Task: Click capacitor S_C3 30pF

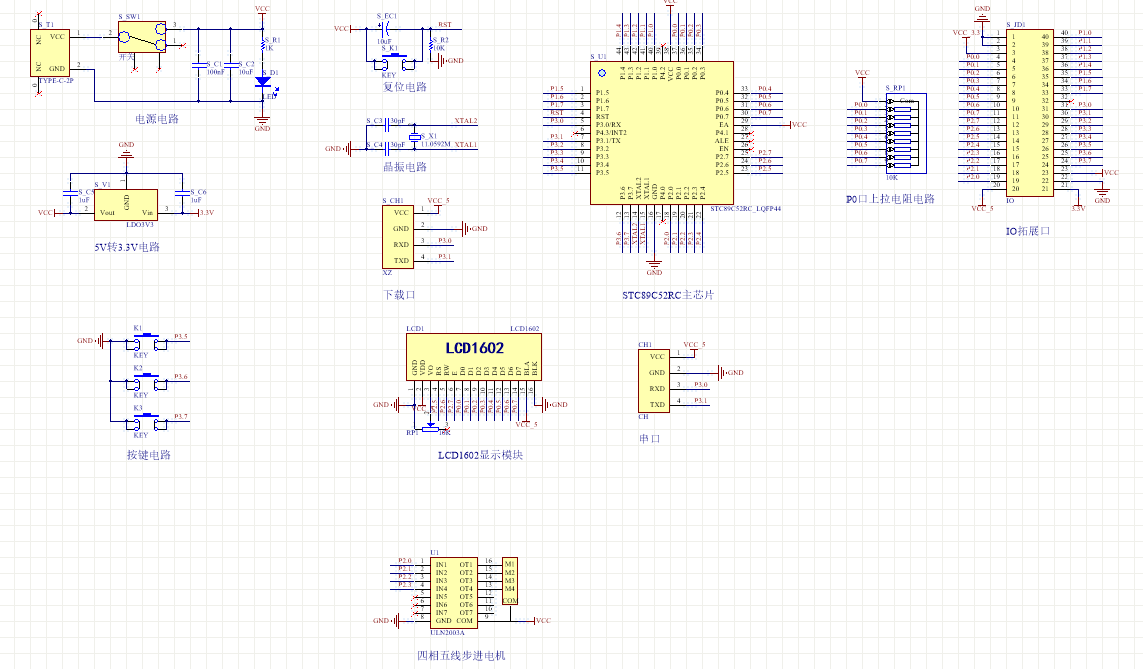Action: click(386, 125)
